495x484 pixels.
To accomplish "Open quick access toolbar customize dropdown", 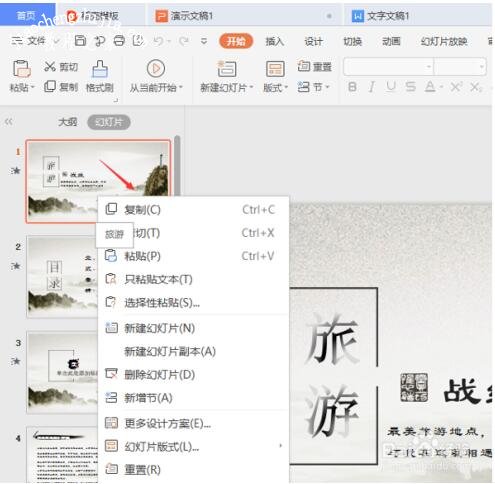I will point(204,41).
